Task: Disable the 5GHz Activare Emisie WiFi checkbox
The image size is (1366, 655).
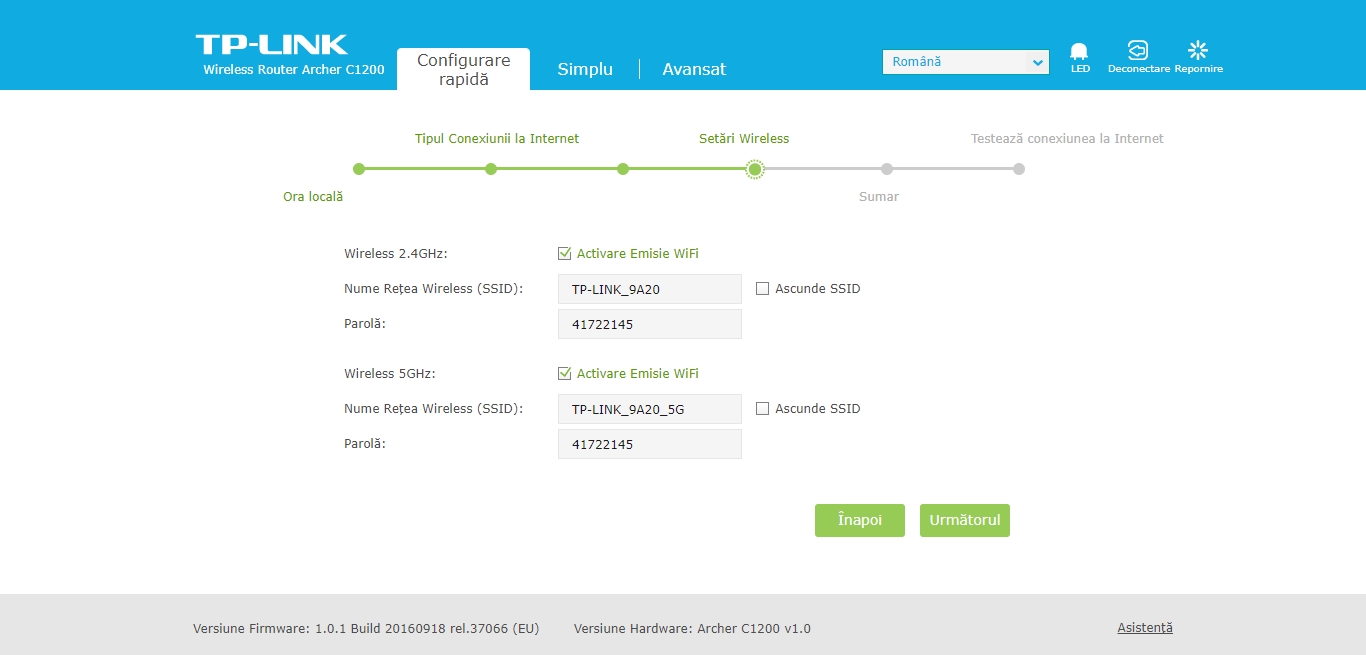Action: pyautogui.click(x=565, y=374)
